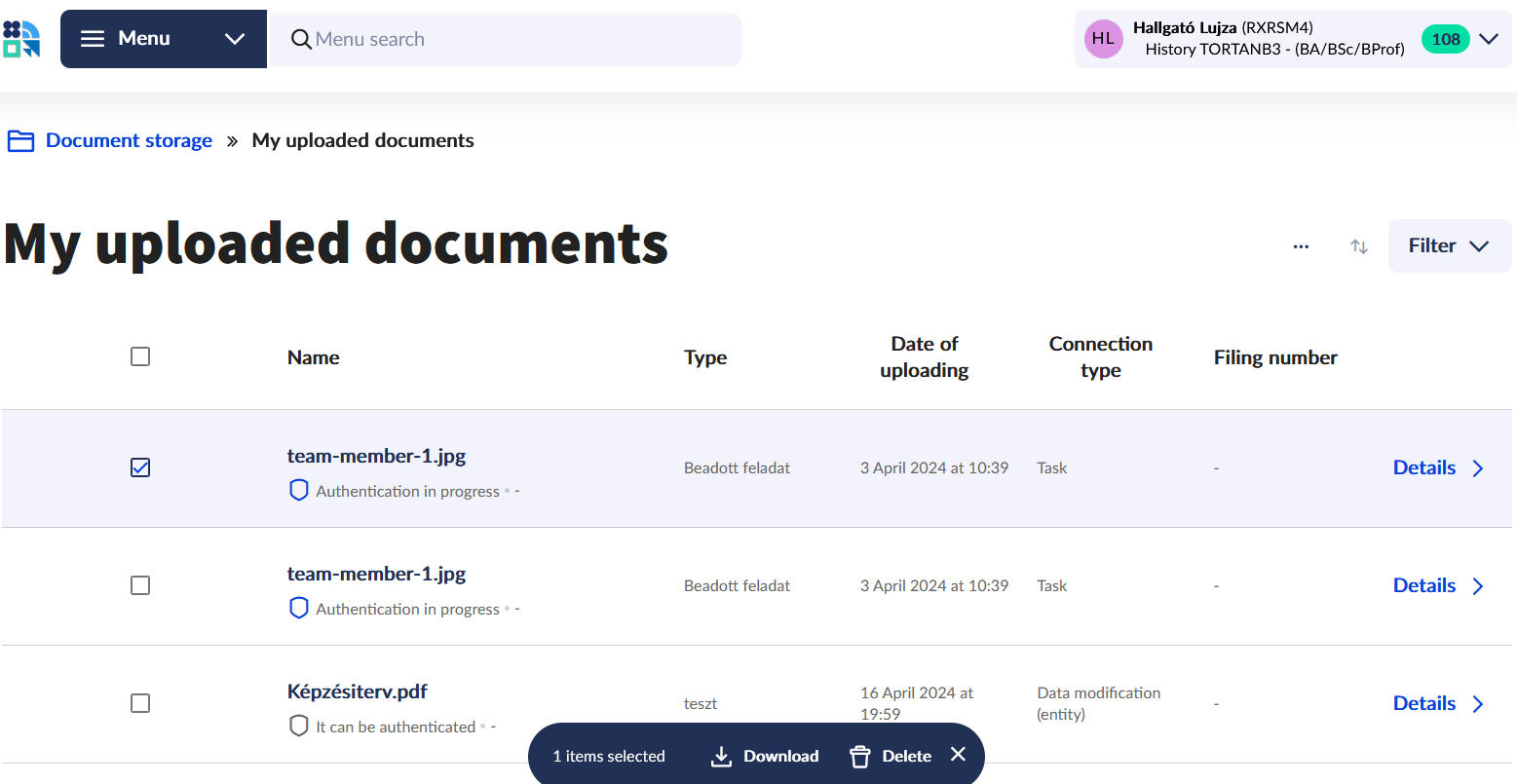Click the three-dots more options icon
The image size is (1517, 784).
point(1301,246)
